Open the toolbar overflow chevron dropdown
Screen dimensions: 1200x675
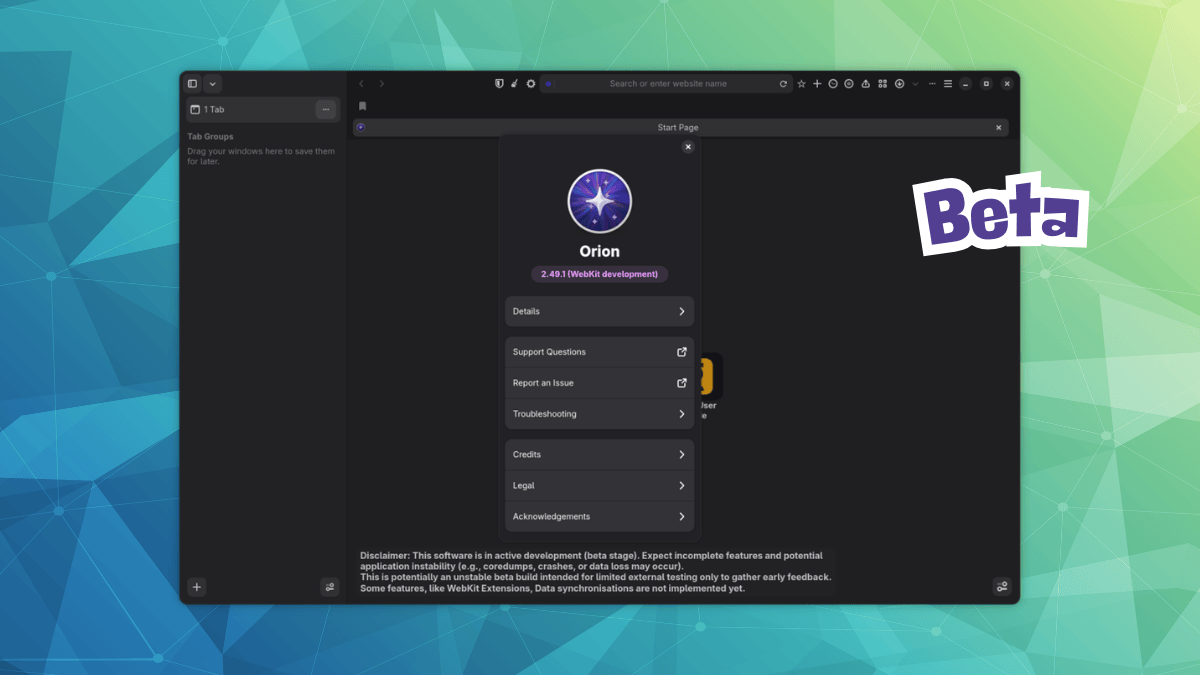915,84
